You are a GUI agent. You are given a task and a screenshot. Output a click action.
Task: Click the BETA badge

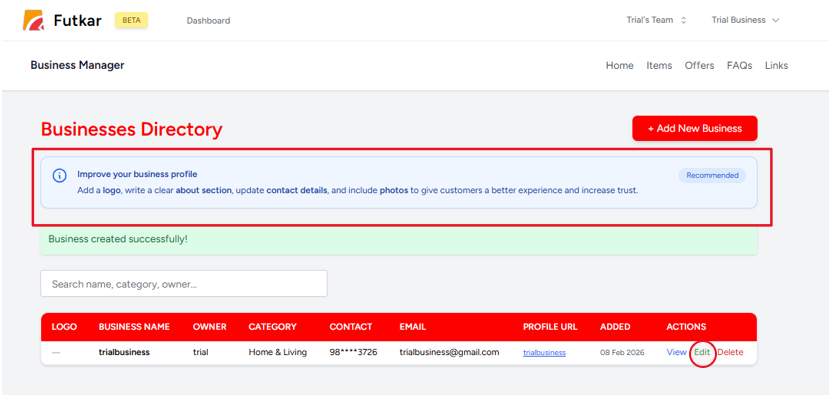click(x=131, y=20)
